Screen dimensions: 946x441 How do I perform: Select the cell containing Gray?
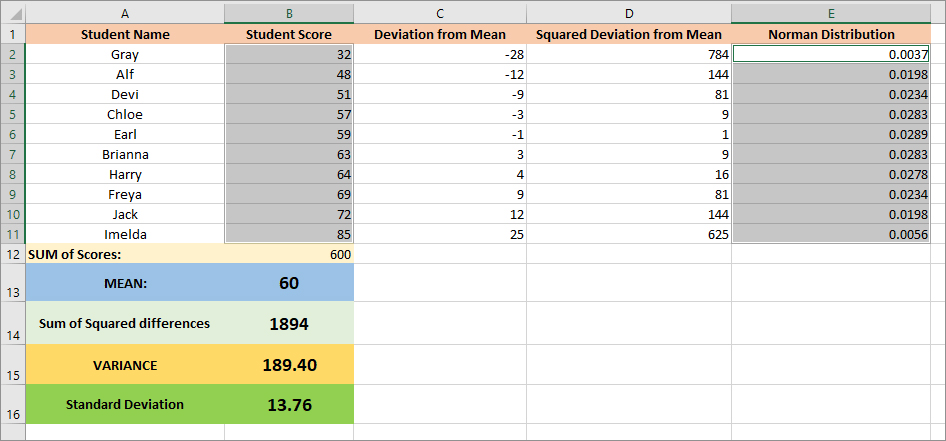tap(125, 54)
